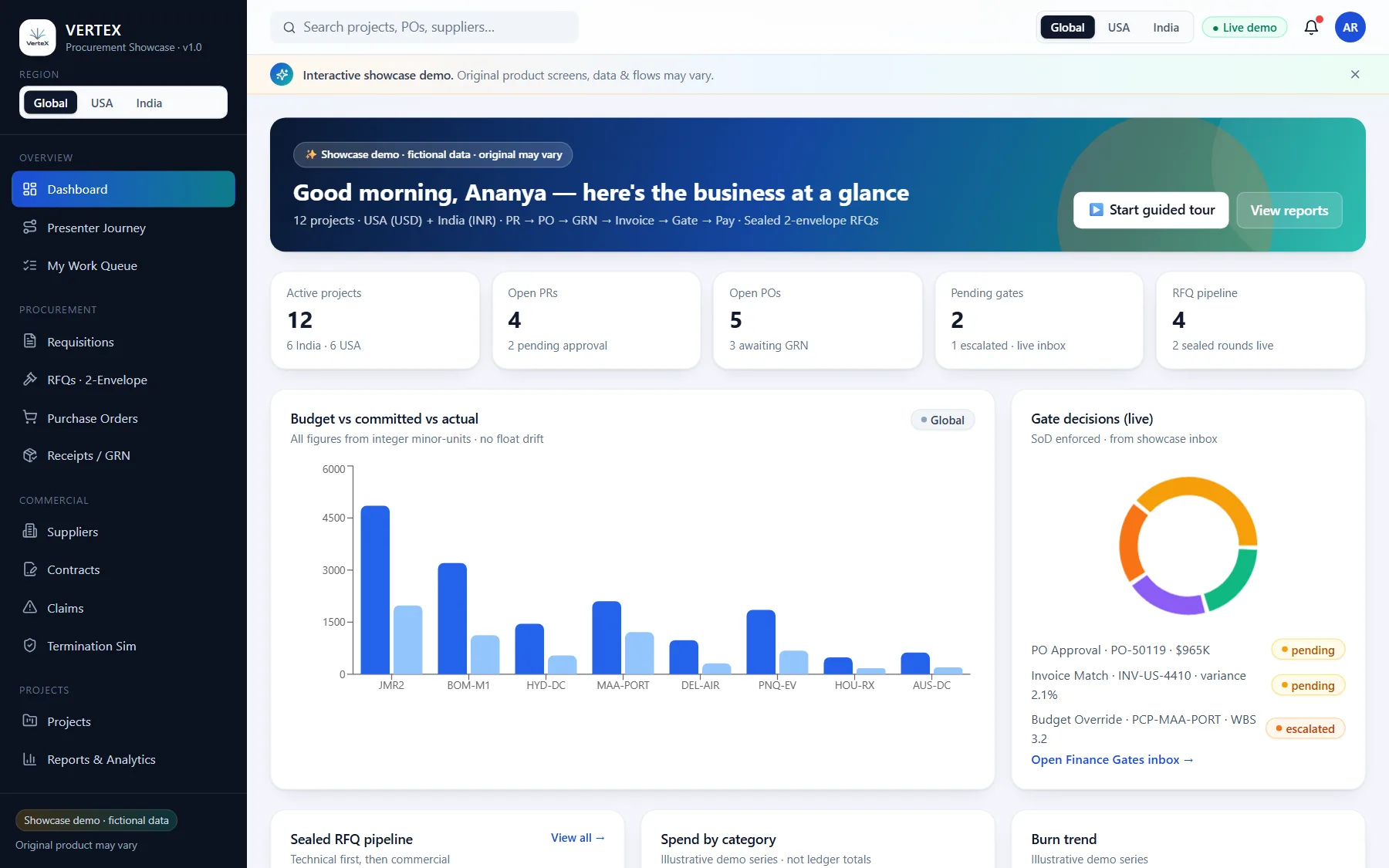Click the escalated badge for Budget Override
The height and width of the screenshot is (868, 1389).
[1305, 728]
